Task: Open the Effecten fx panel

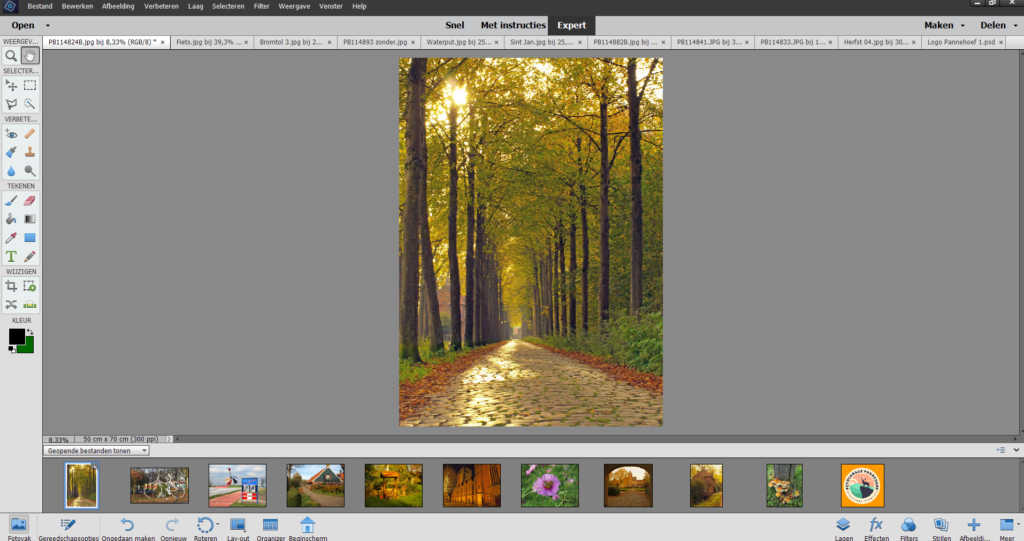Action: [876, 527]
